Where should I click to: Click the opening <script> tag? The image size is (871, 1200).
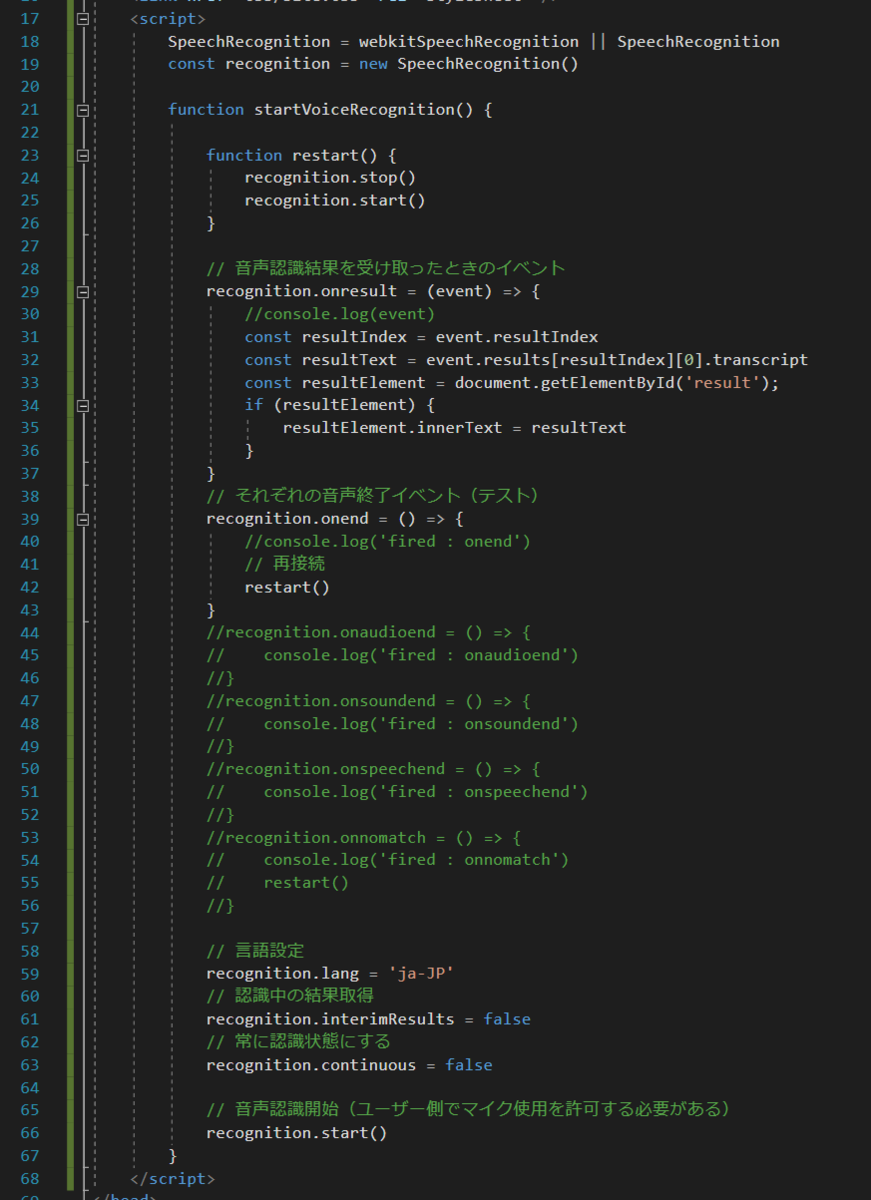(x=168, y=19)
